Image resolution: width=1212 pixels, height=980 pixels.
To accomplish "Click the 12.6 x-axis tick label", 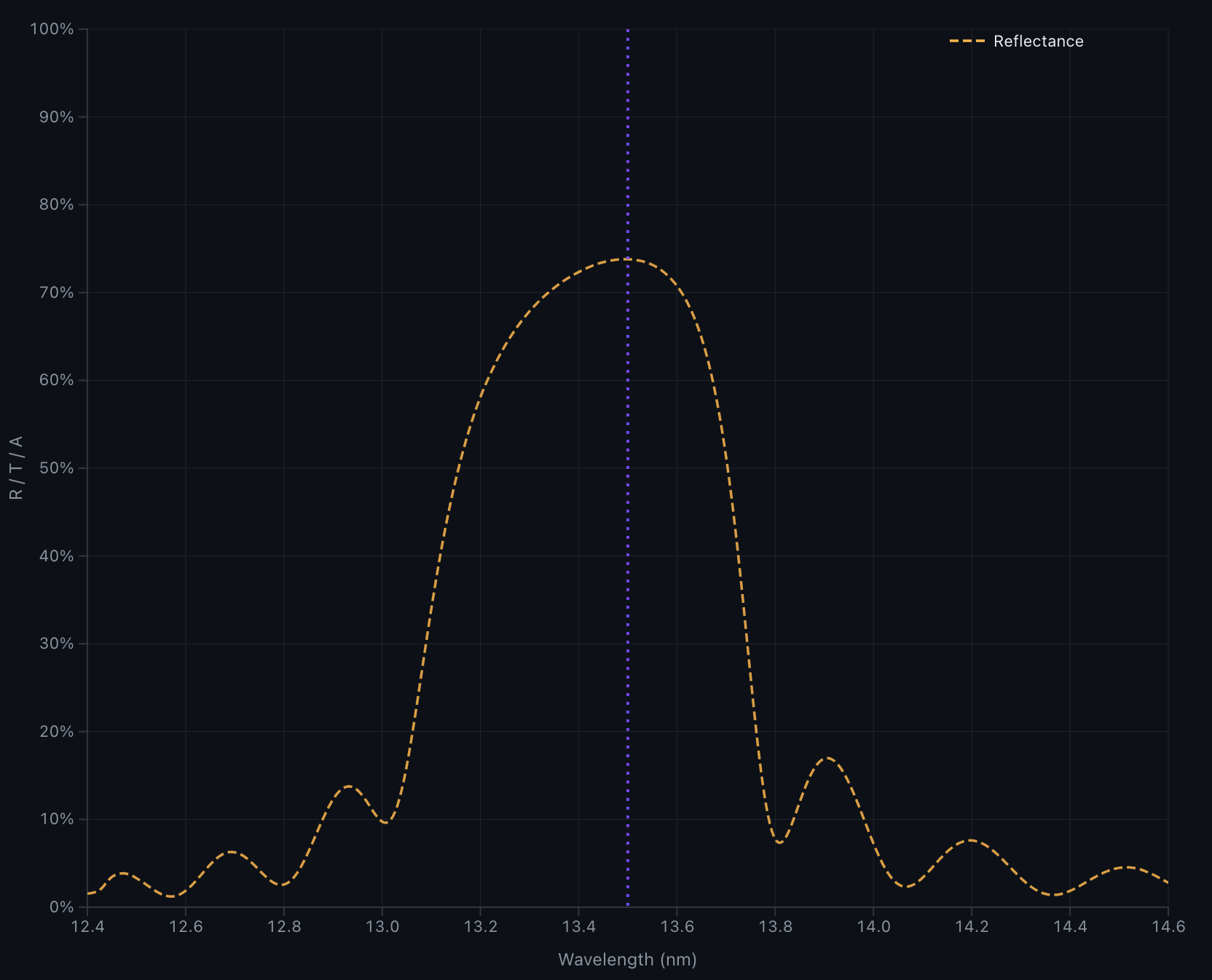I will [186, 927].
